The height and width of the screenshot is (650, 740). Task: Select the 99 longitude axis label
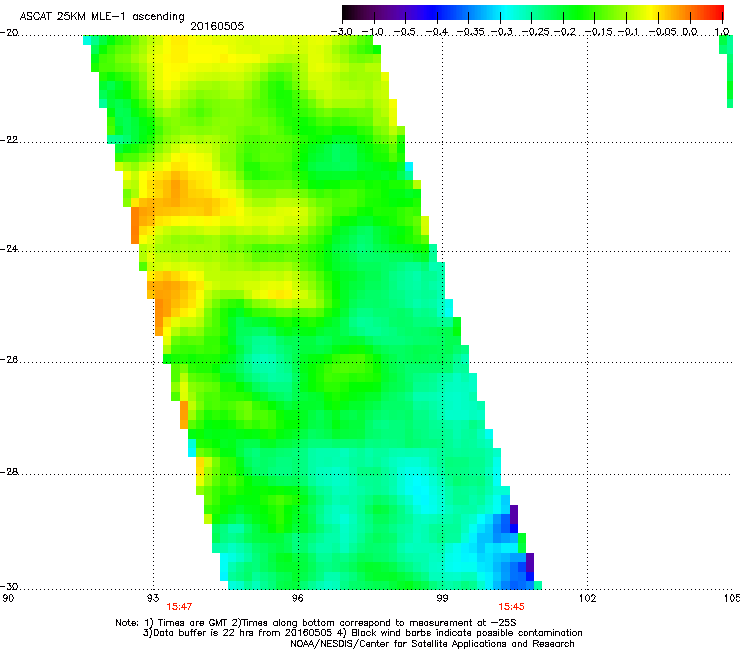442,598
